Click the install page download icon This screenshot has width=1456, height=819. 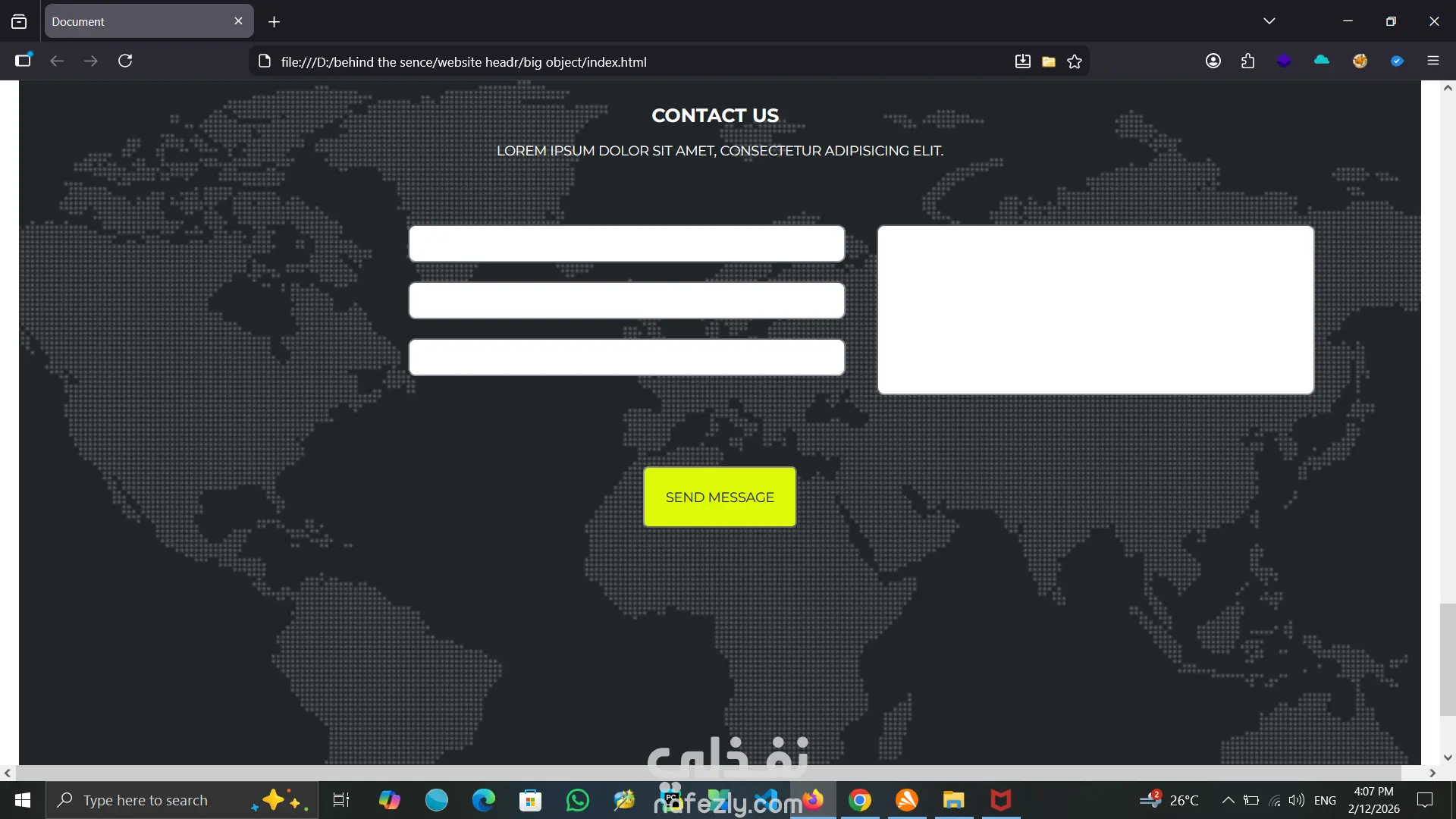[x=1023, y=61]
